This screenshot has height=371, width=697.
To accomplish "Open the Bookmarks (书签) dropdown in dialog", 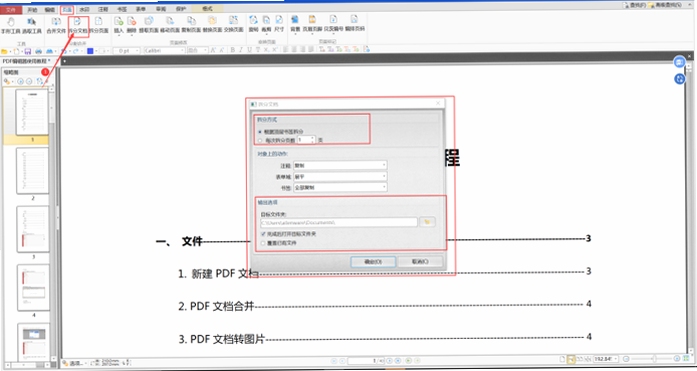I will (340, 187).
